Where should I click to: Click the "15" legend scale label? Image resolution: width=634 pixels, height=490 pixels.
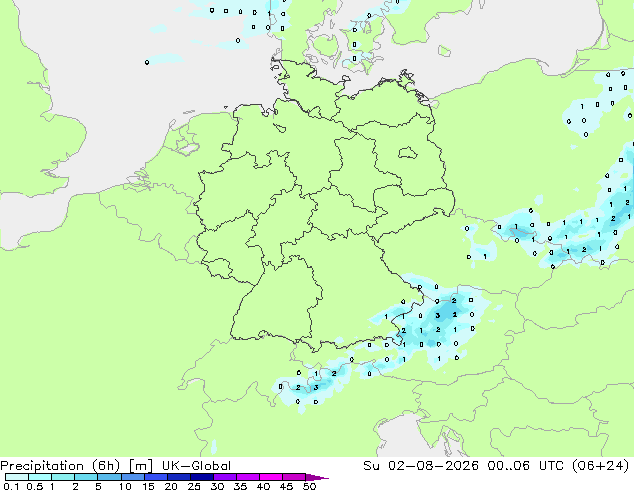point(148,486)
